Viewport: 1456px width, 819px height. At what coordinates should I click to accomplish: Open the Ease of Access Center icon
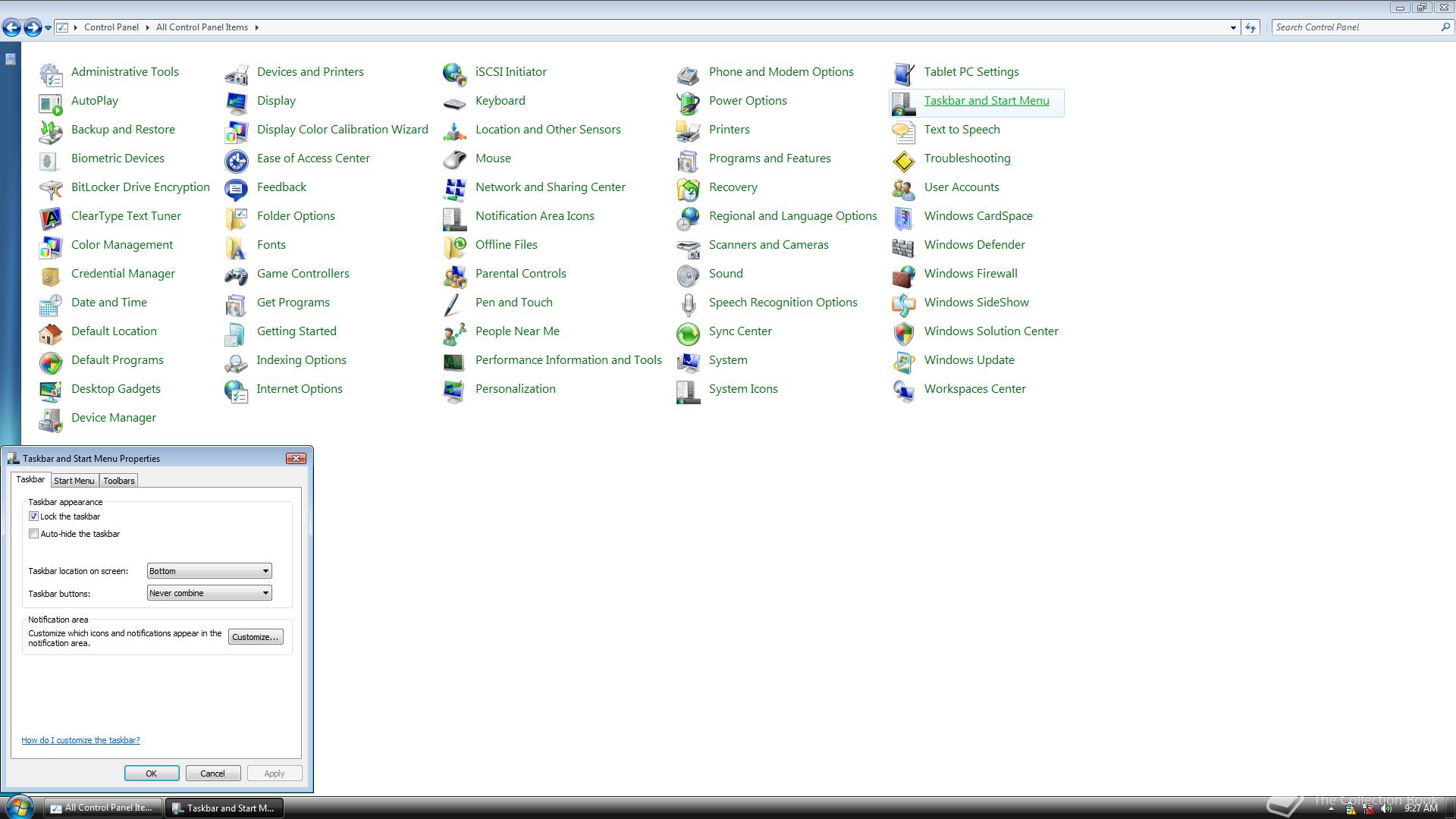(236, 159)
